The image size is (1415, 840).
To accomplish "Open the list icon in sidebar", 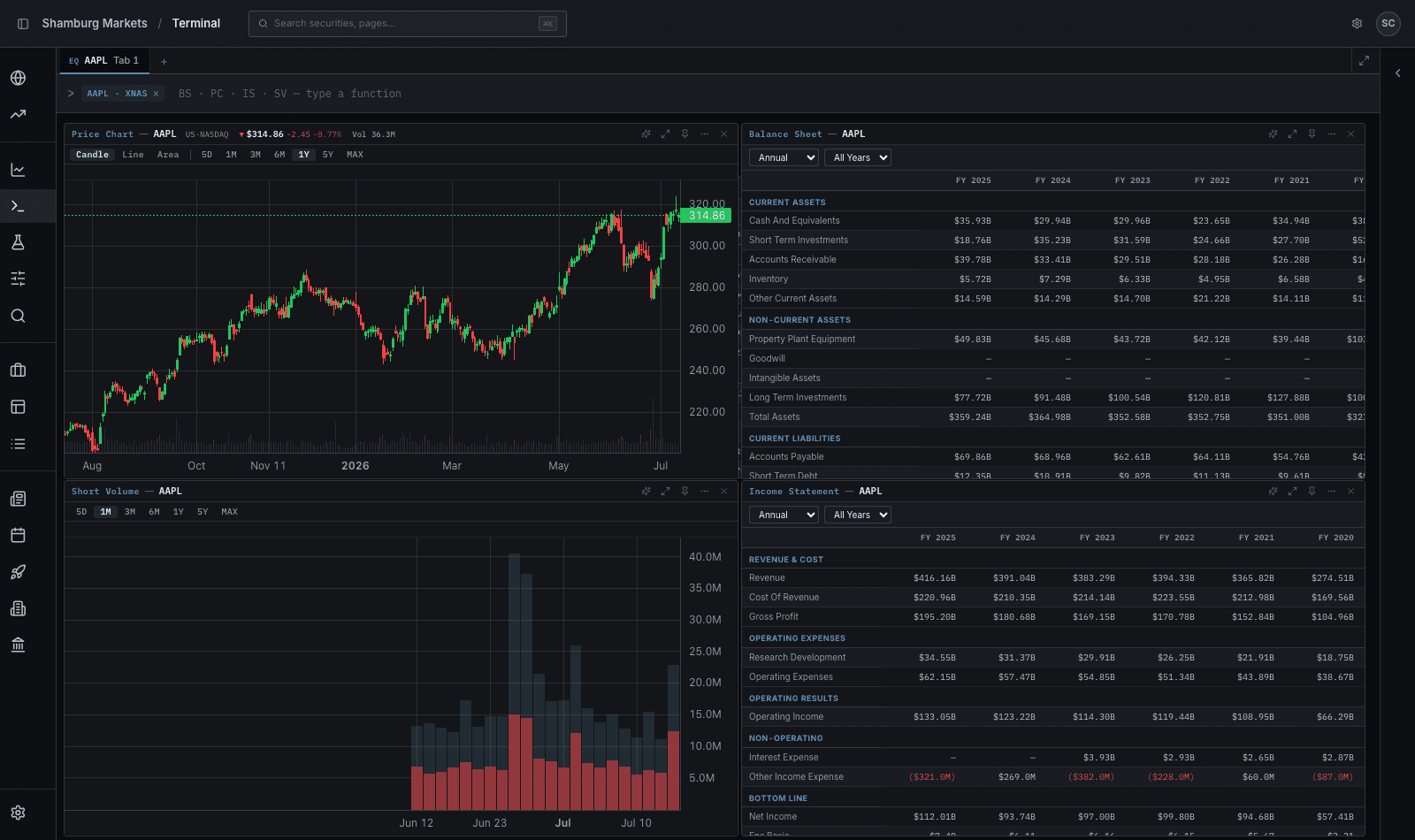I will [18, 444].
